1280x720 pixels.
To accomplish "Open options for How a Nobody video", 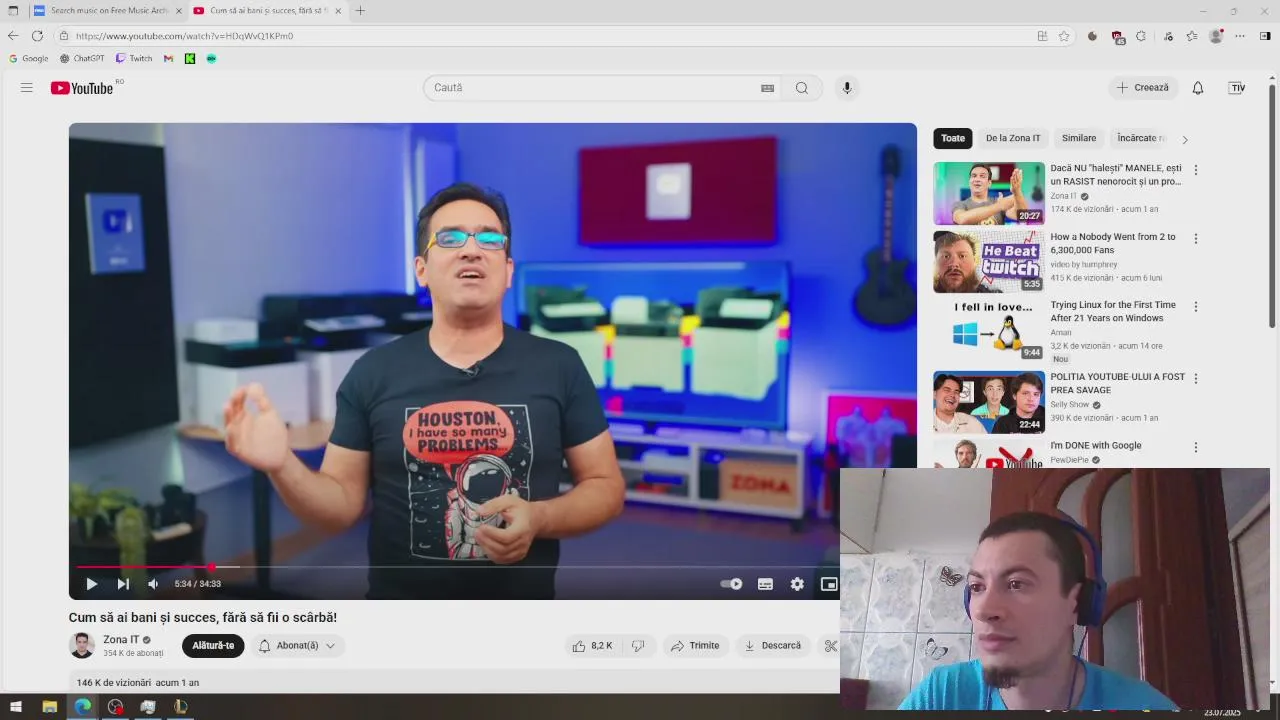I will pyautogui.click(x=1195, y=239).
